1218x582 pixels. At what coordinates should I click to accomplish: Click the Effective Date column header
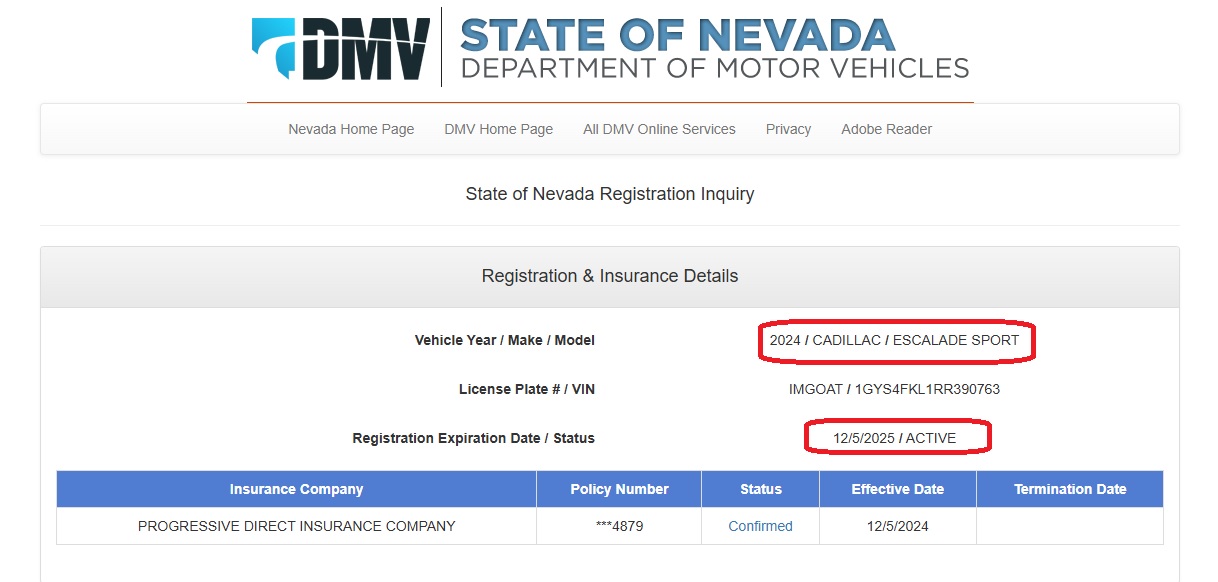click(898, 489)
